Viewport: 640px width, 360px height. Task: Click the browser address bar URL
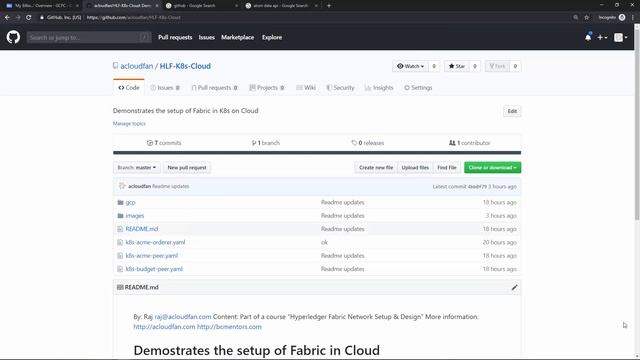click(133, 18)
